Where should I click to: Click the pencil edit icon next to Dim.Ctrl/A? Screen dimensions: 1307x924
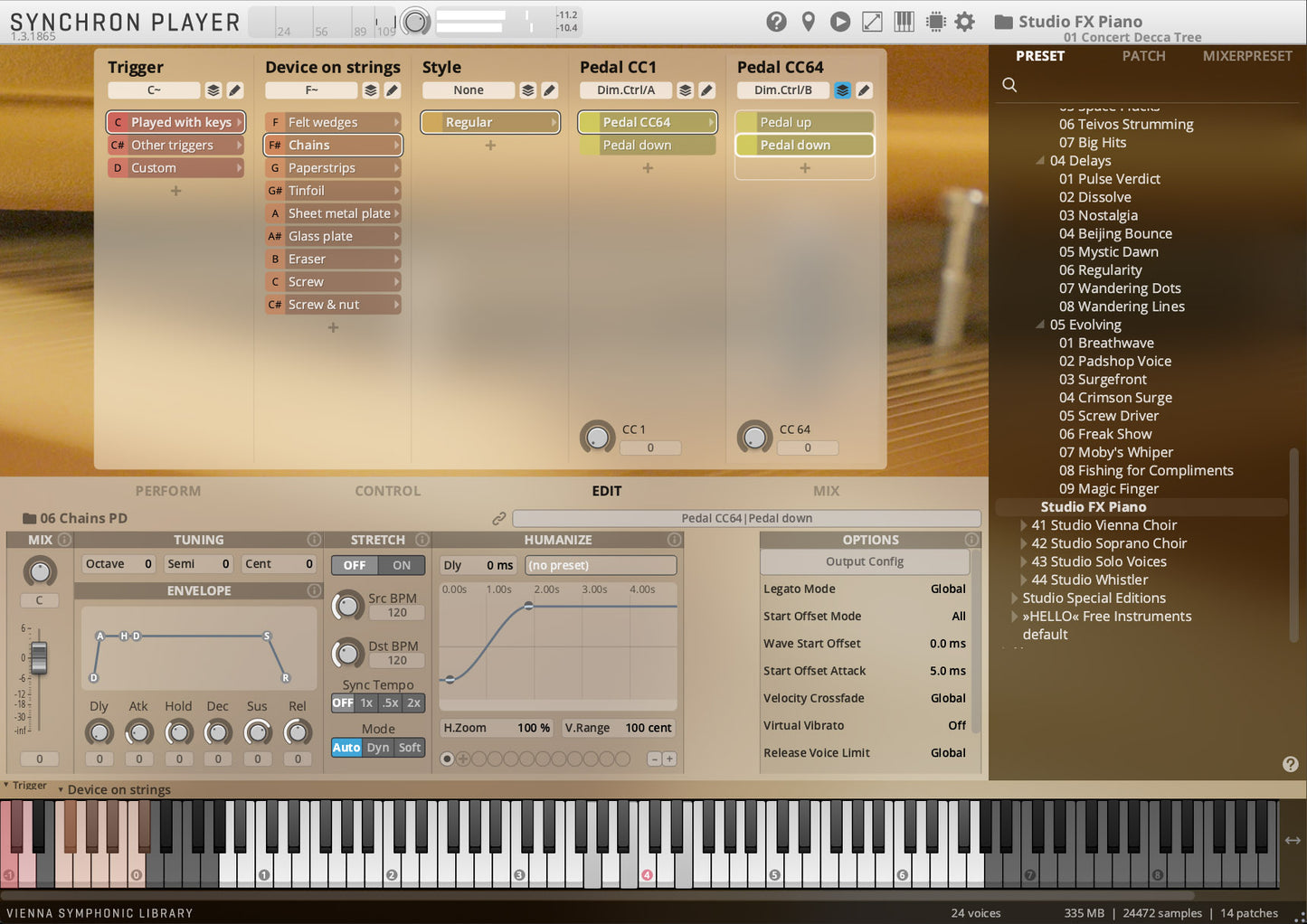706,90
